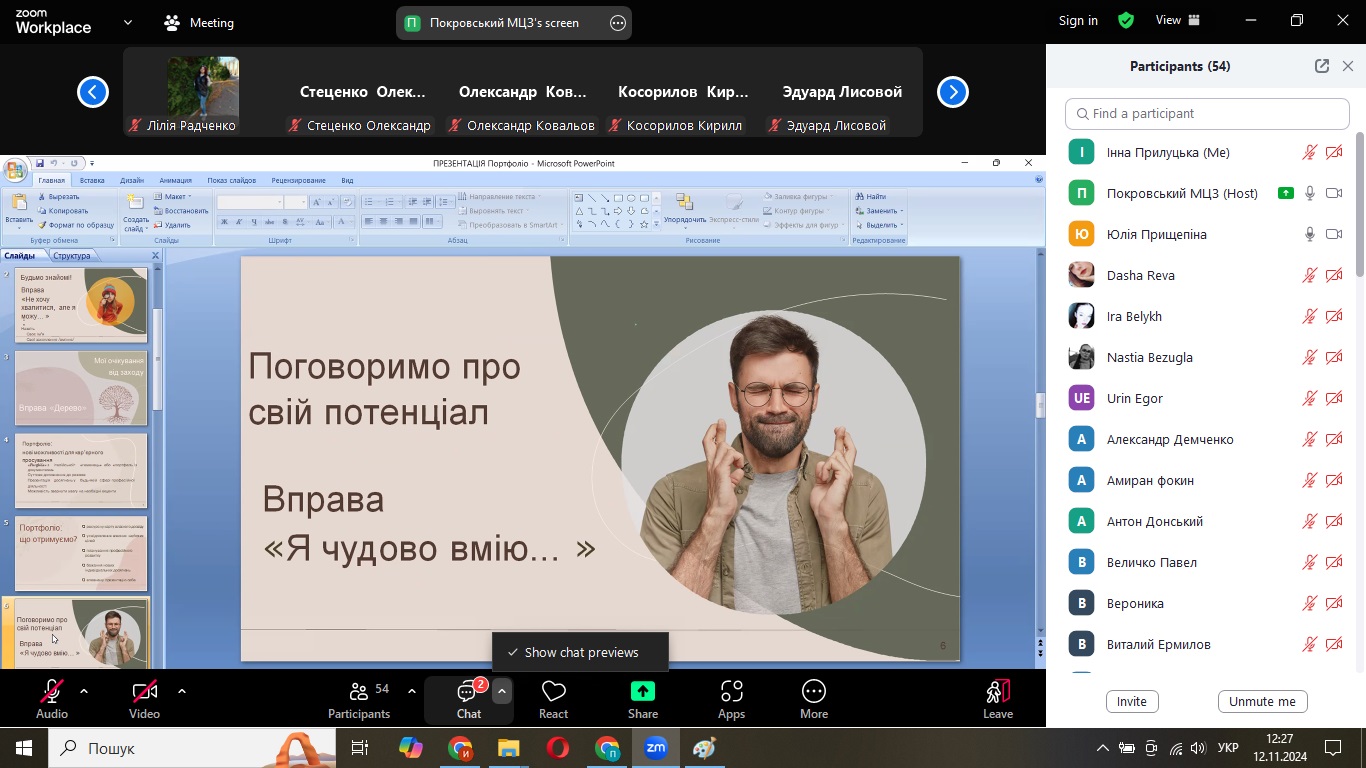The width and height of the screenshot is (1366, 768).
Task: Open the Рецензирование ribbon tab
Action: pos(298,181)
